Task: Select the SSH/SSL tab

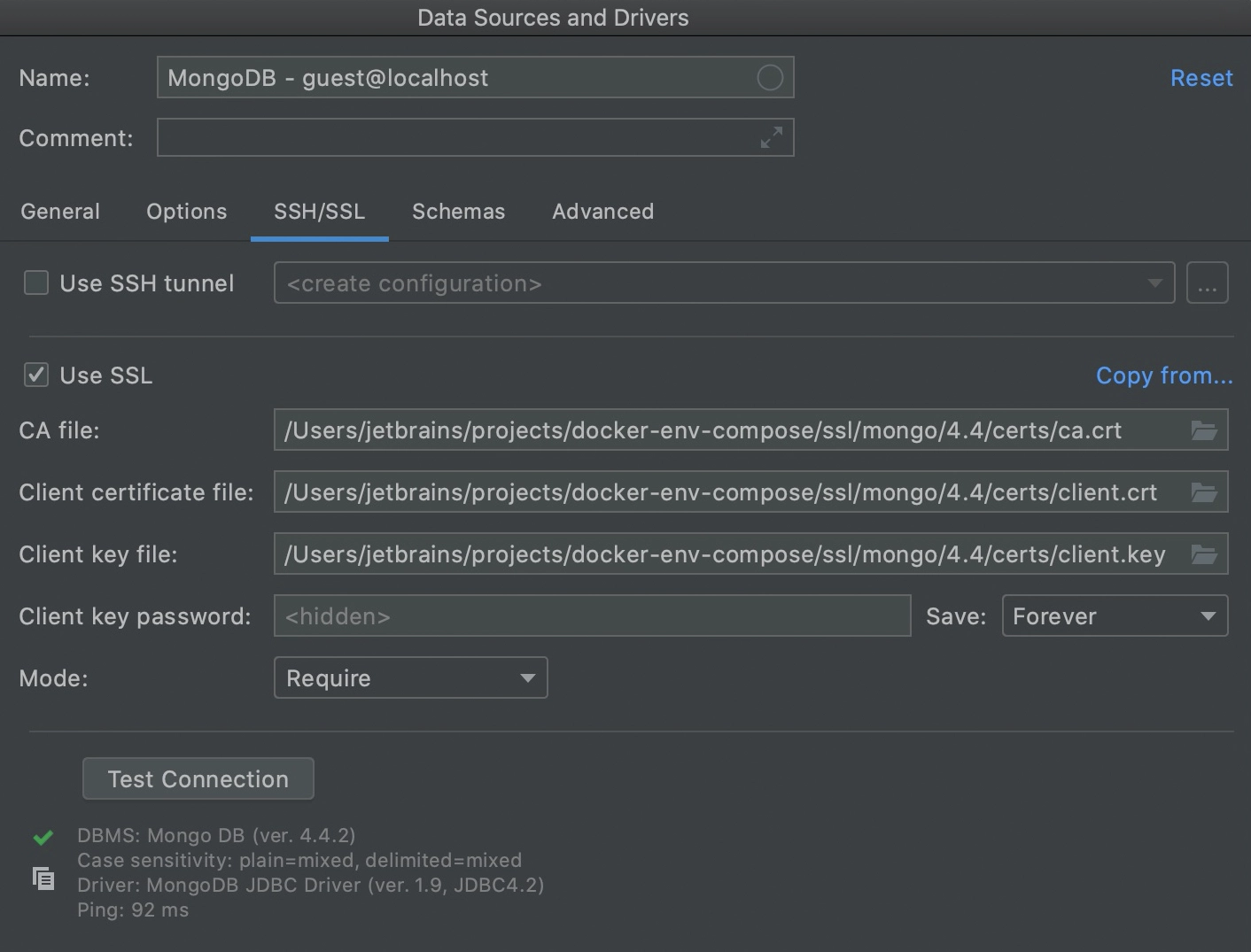Action: pos(320,212)
